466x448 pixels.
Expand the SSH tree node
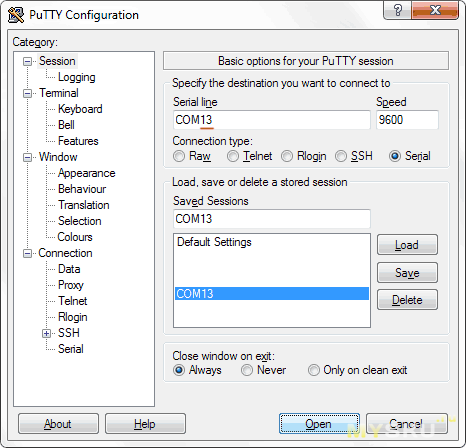coord(47,333)
